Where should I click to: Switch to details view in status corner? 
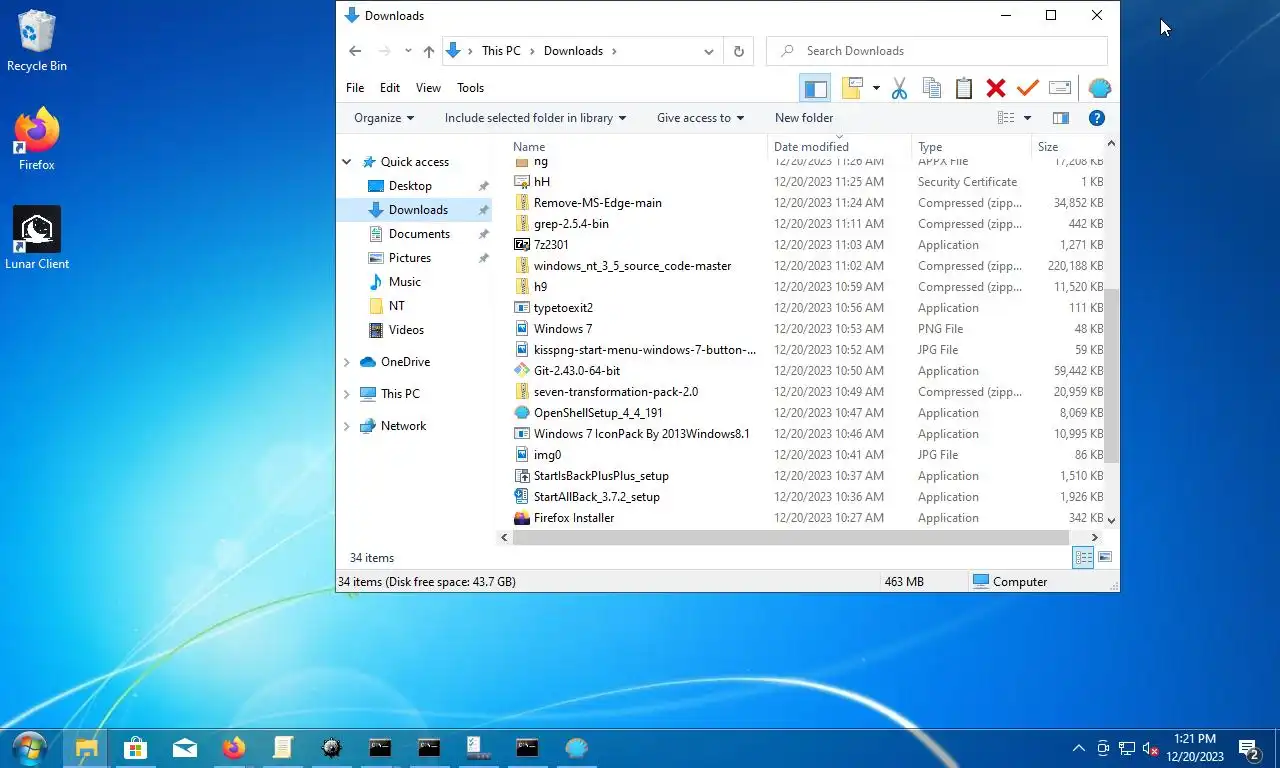[1083, 558]
